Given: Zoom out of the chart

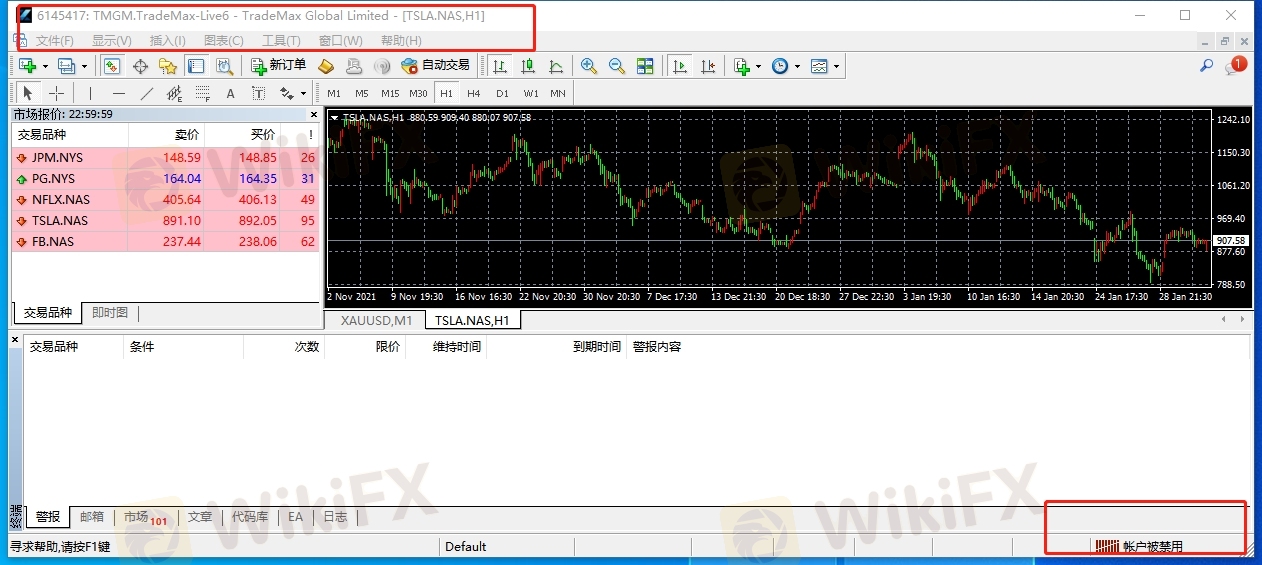Looking at the screenshot, I should coord(617,66).
